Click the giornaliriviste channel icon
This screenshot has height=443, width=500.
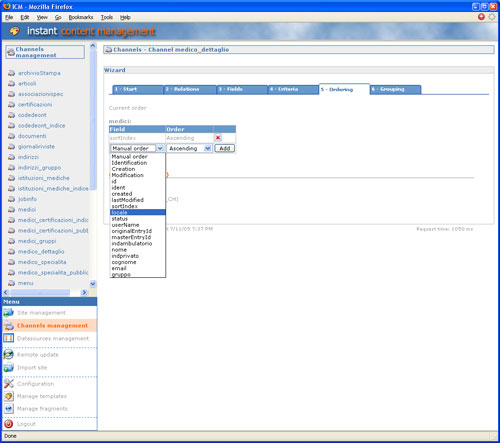pyautogui.click(x=12, y=146)
